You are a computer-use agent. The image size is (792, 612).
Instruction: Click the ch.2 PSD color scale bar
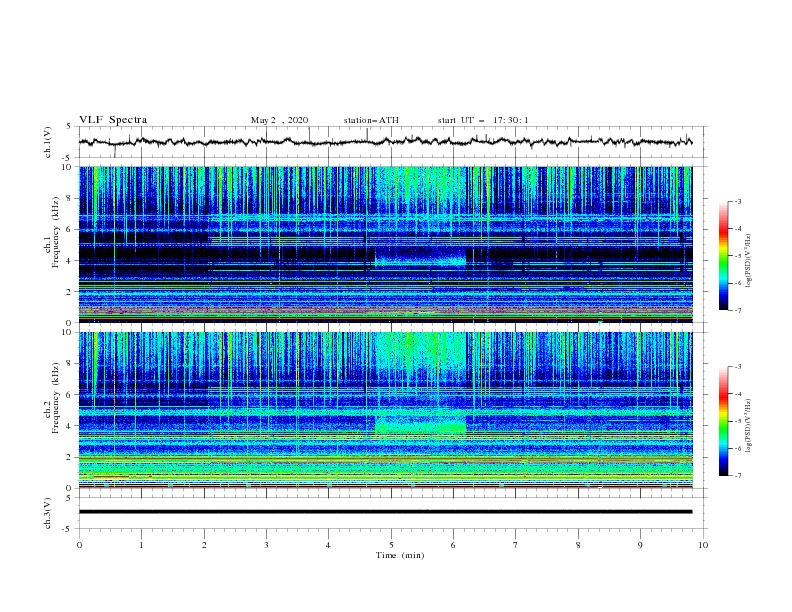tap(724, 421)
